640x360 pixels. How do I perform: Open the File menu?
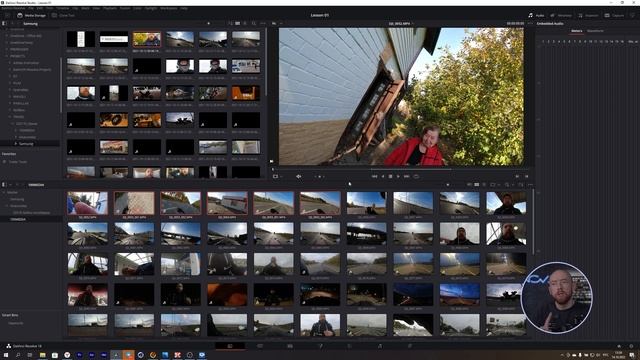[31, 8]
